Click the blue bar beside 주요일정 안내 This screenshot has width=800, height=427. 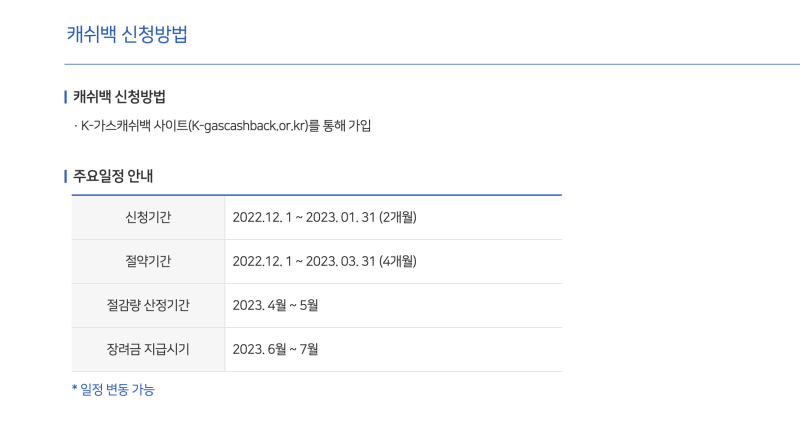pyautogui.click(x=65, y=177)
